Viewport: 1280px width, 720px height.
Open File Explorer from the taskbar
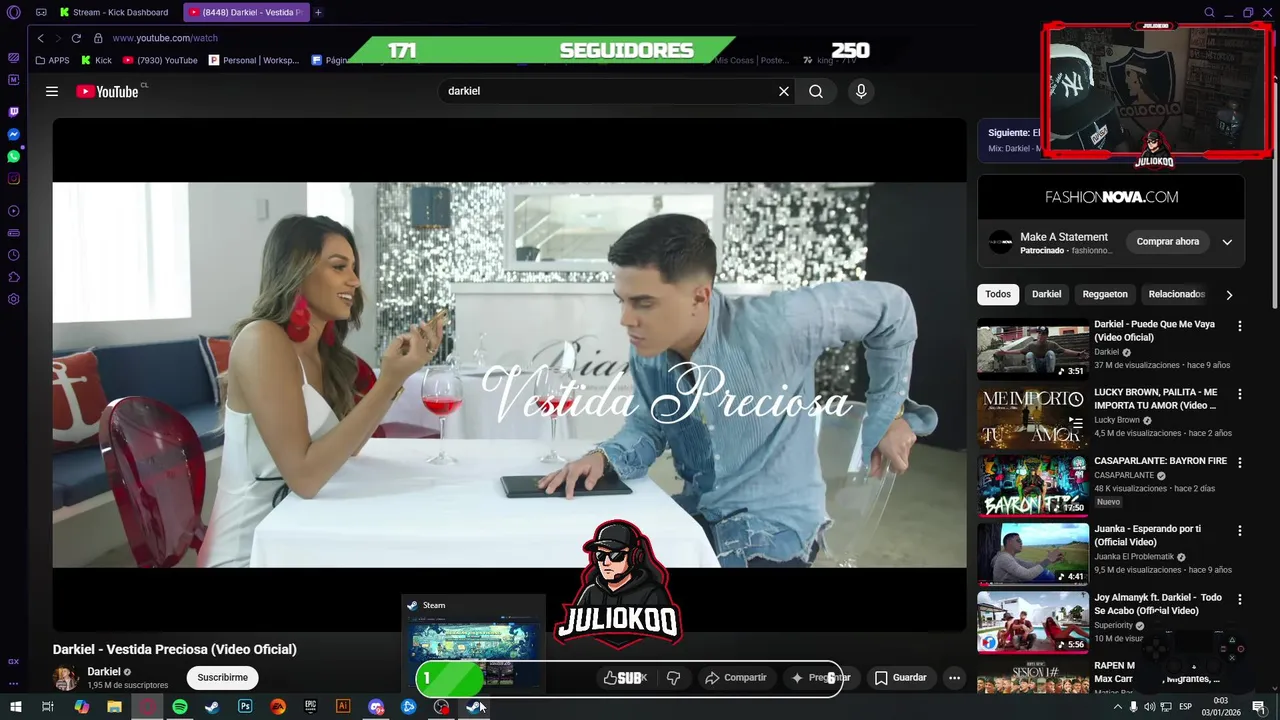114,707
